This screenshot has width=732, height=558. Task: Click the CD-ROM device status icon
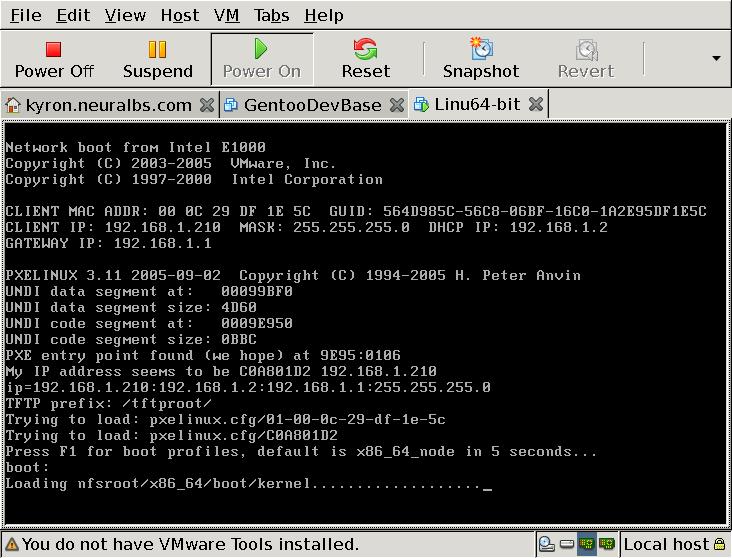point(547,545)
